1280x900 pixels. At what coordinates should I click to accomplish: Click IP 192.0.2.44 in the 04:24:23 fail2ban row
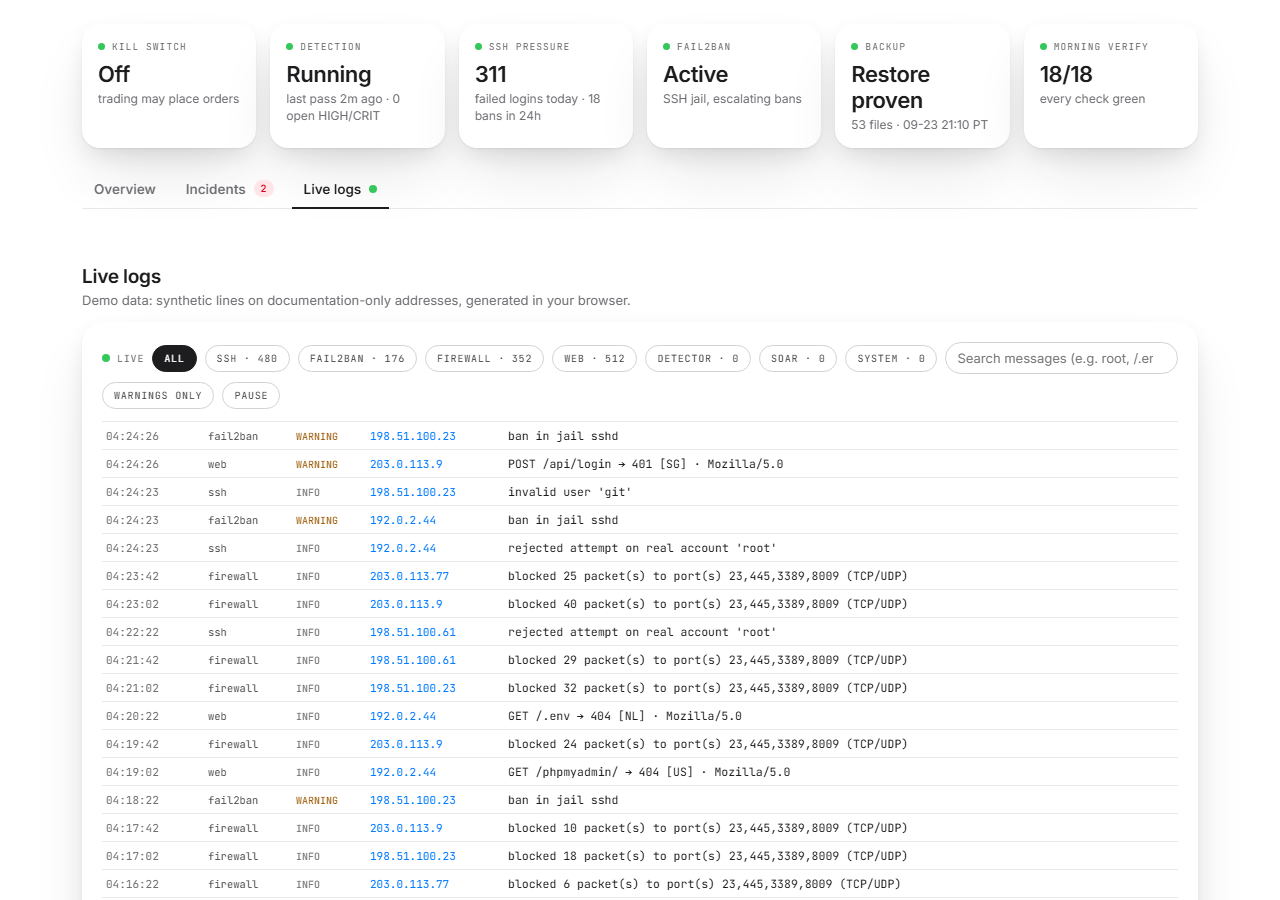coord(403,520)
